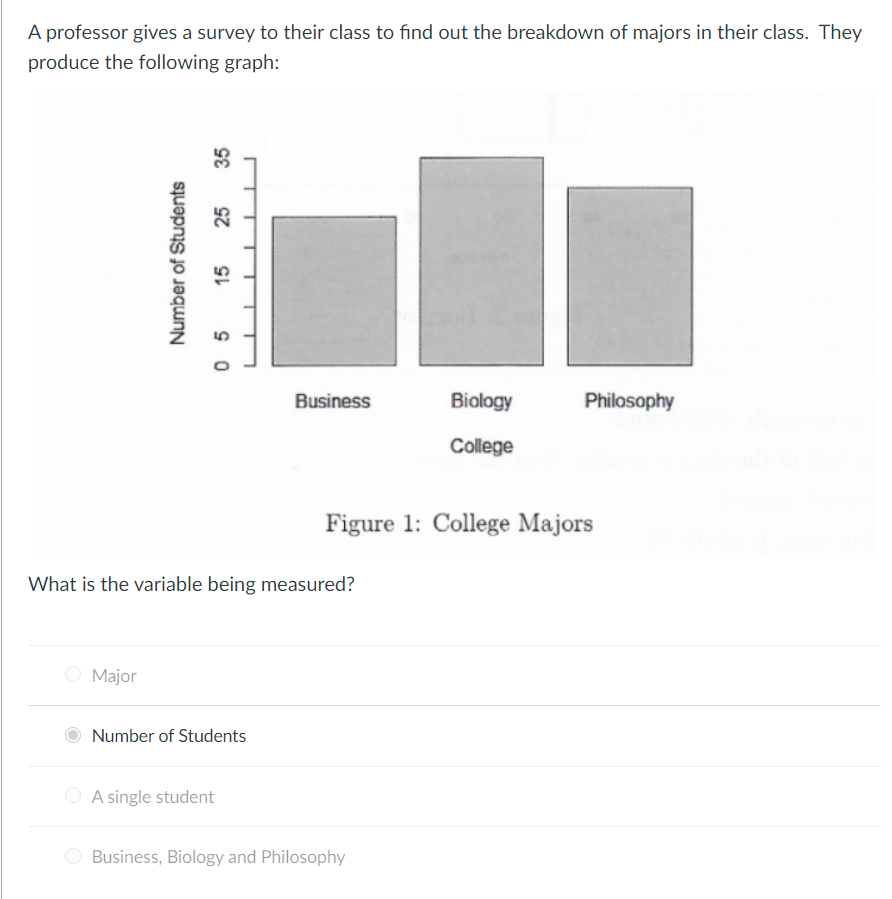Select the Major radio button
The width and height of the screenshot is (892, 899).
click(73, 675)
